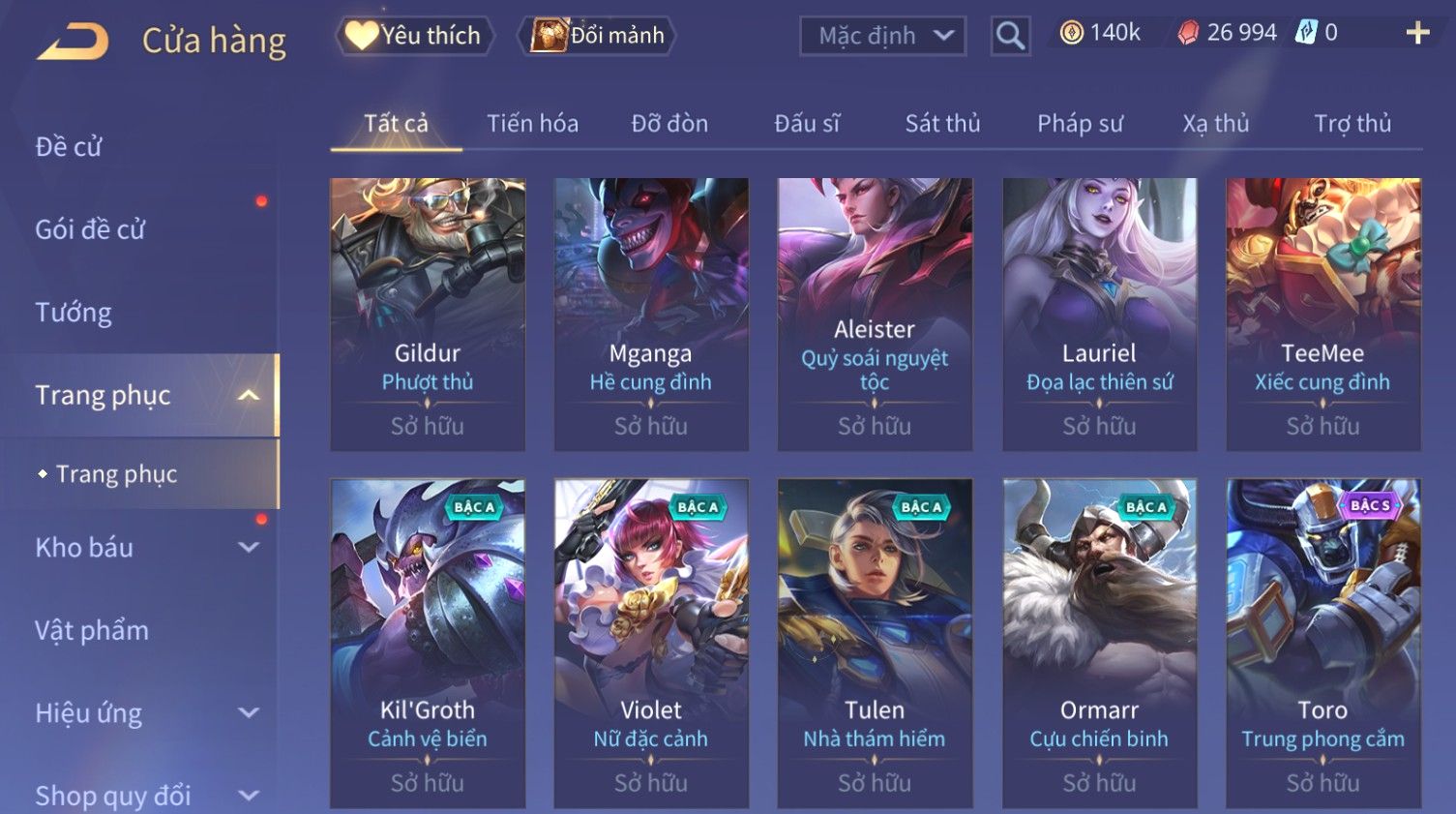Tap the blue voucher currency icon

[1306, 33]
